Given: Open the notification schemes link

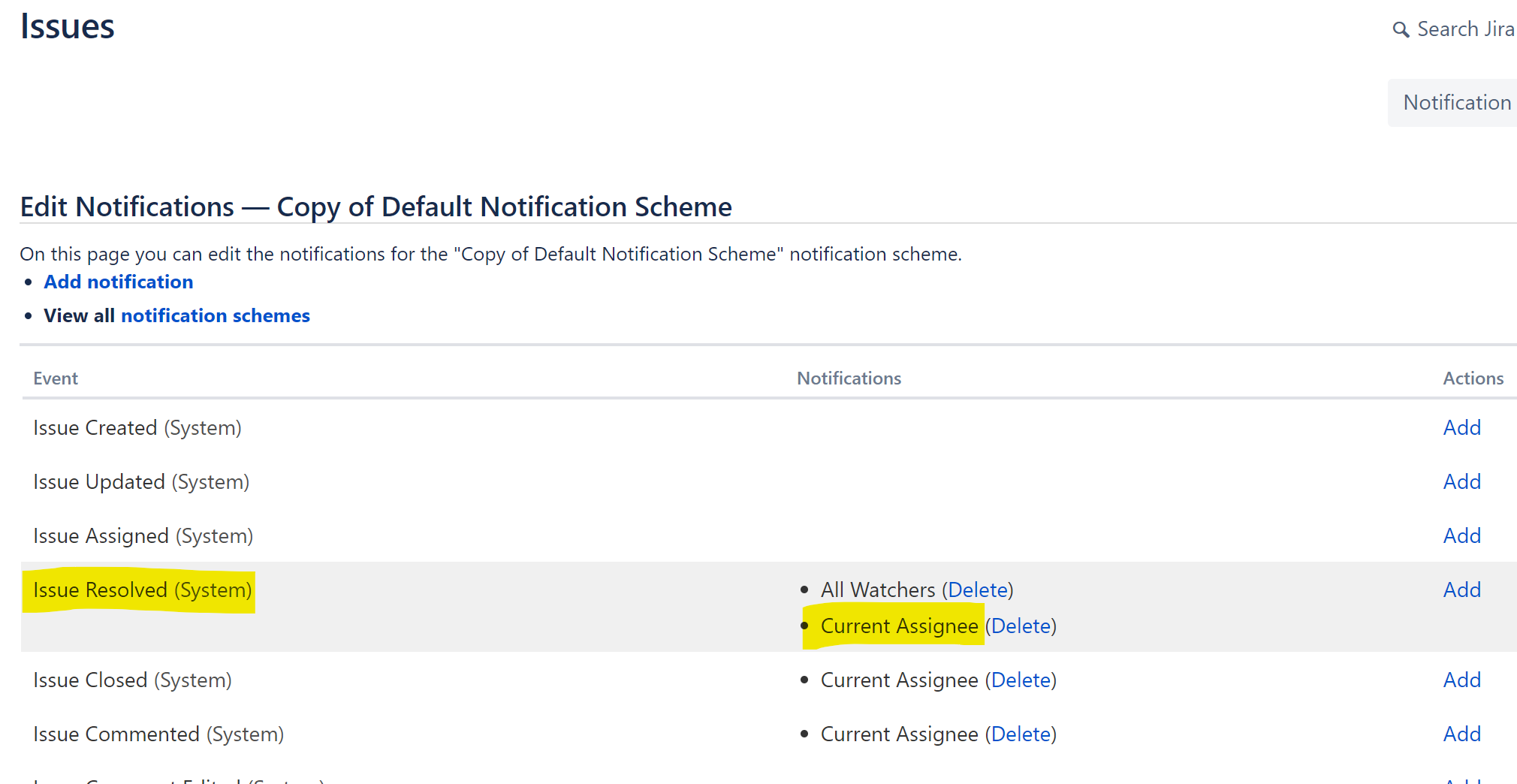Looking at the screenshot, I should pyautogui.click(x=216, y=315).
